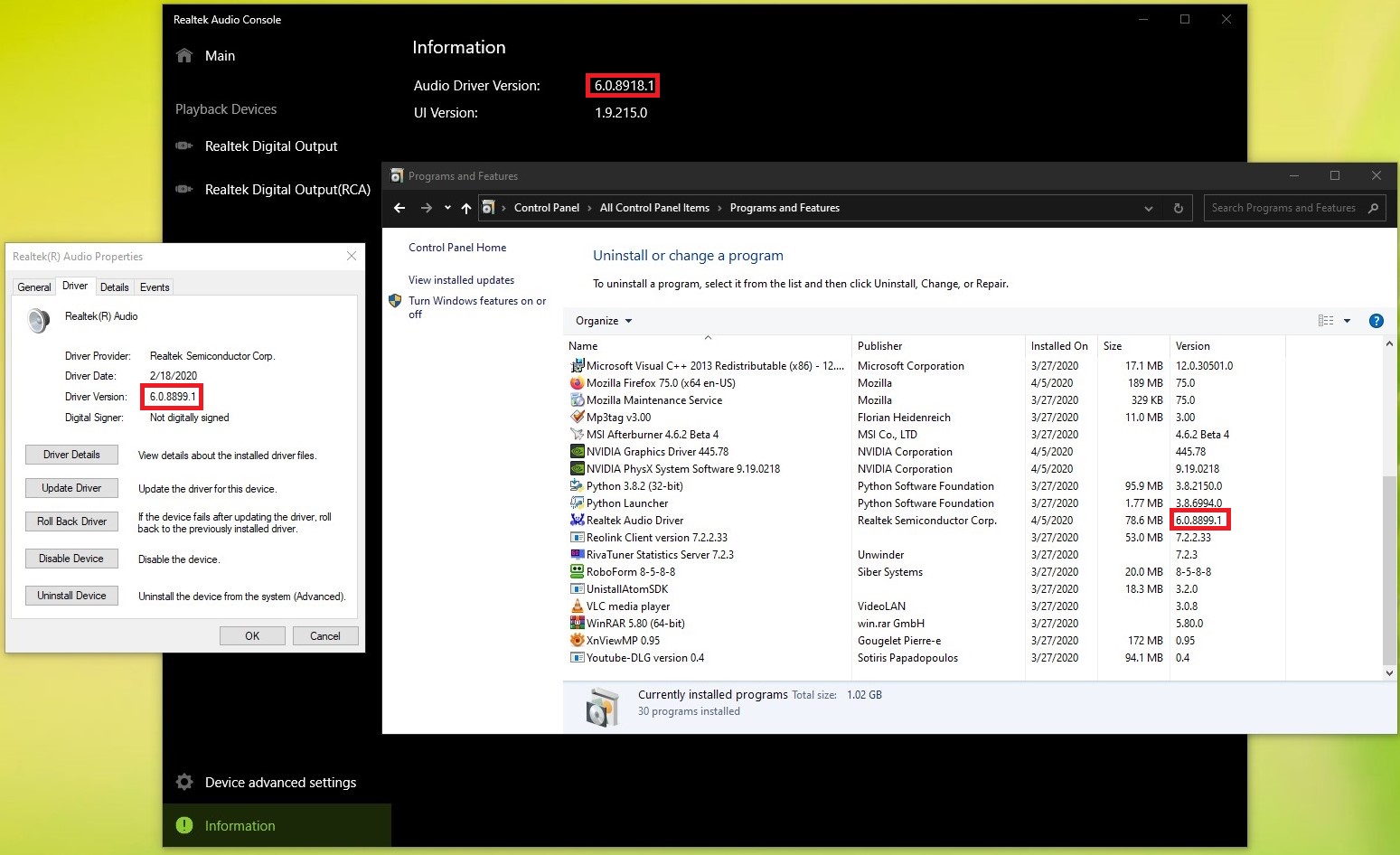Select Realtek Digital Output playback device
1400x855 pixels.
(271, 146)
